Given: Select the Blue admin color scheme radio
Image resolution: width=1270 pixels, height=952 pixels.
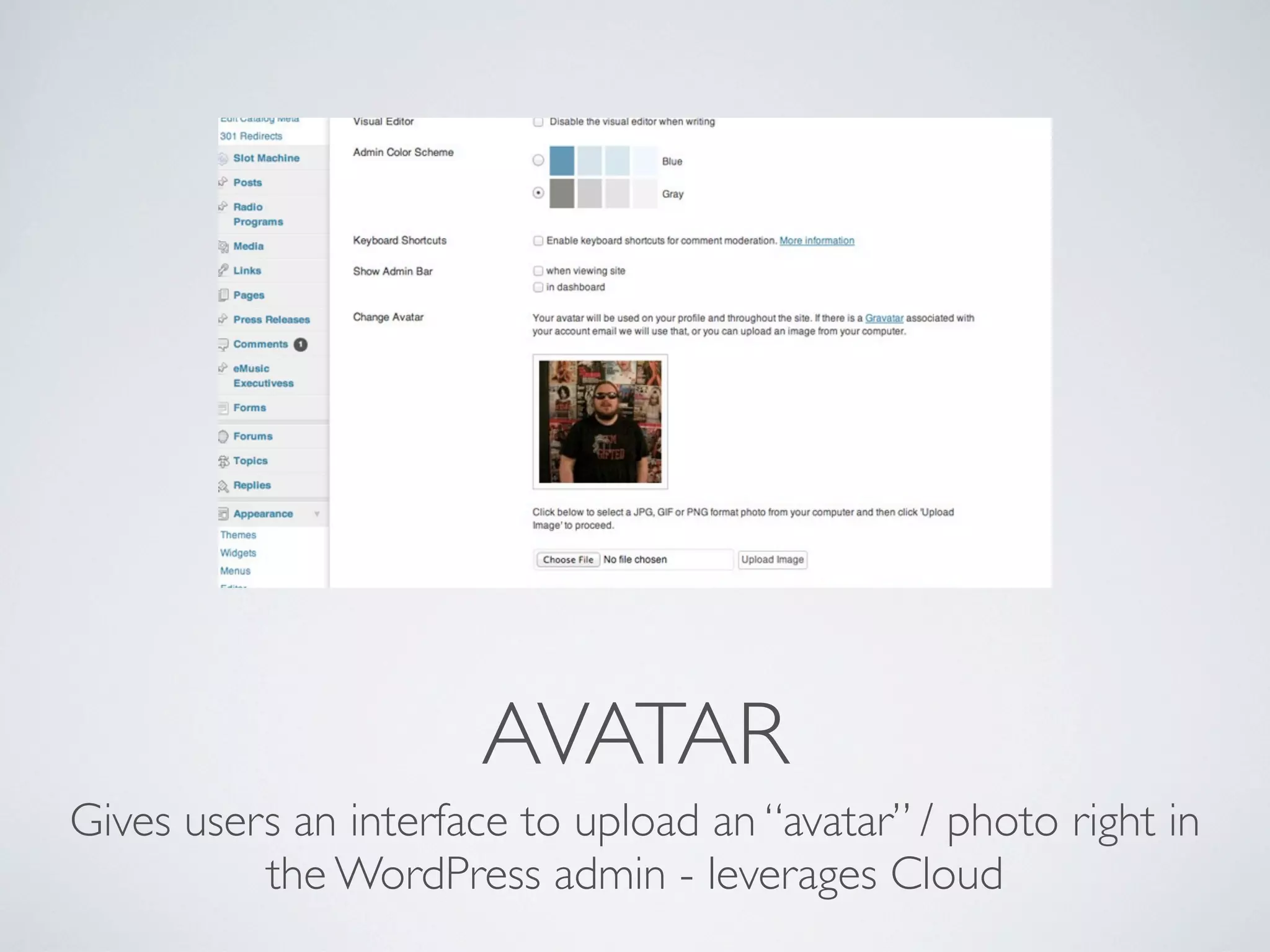Looking at the screenshot, I should click(538, 161).
